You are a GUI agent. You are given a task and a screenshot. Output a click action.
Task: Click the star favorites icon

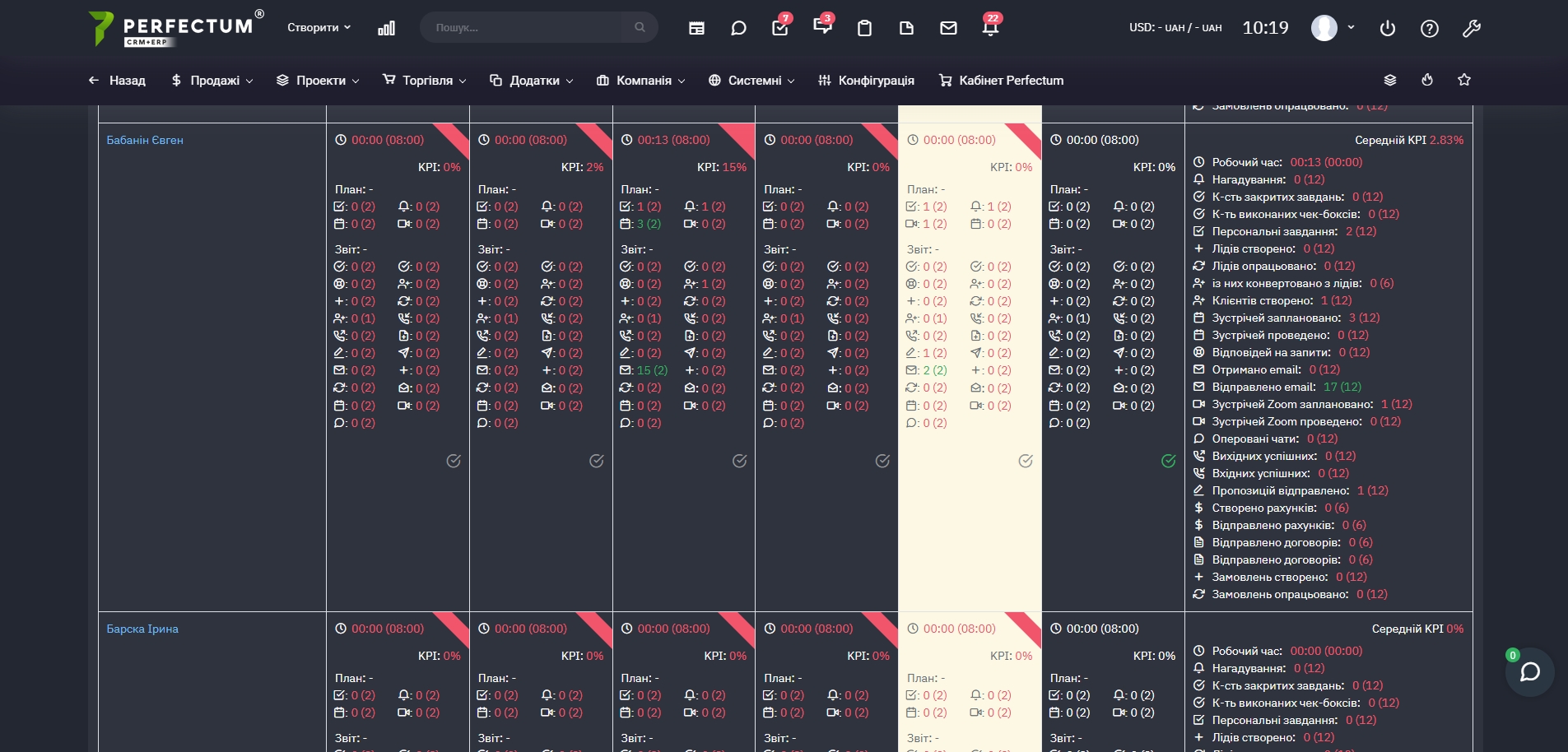[1464, 80]
